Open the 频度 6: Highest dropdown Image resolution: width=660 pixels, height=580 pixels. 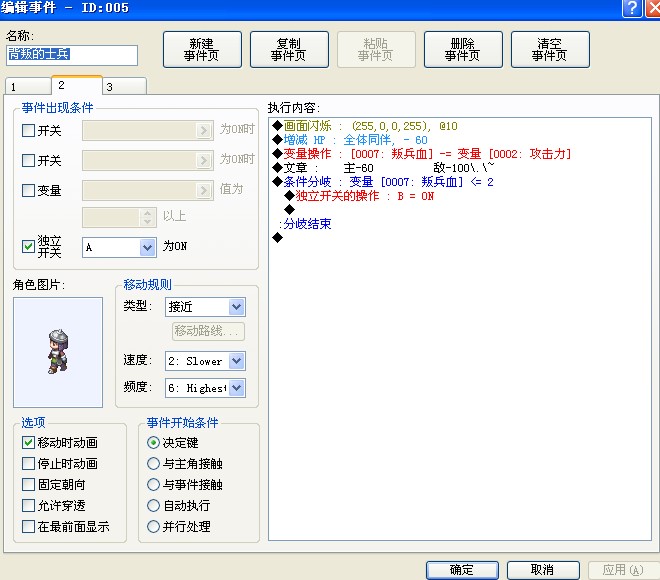click(205, 388)
